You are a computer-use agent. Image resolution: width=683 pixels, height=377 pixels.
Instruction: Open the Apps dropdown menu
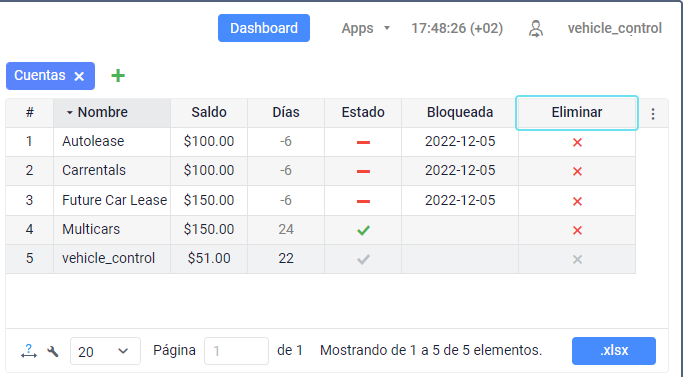pos(365,28)
